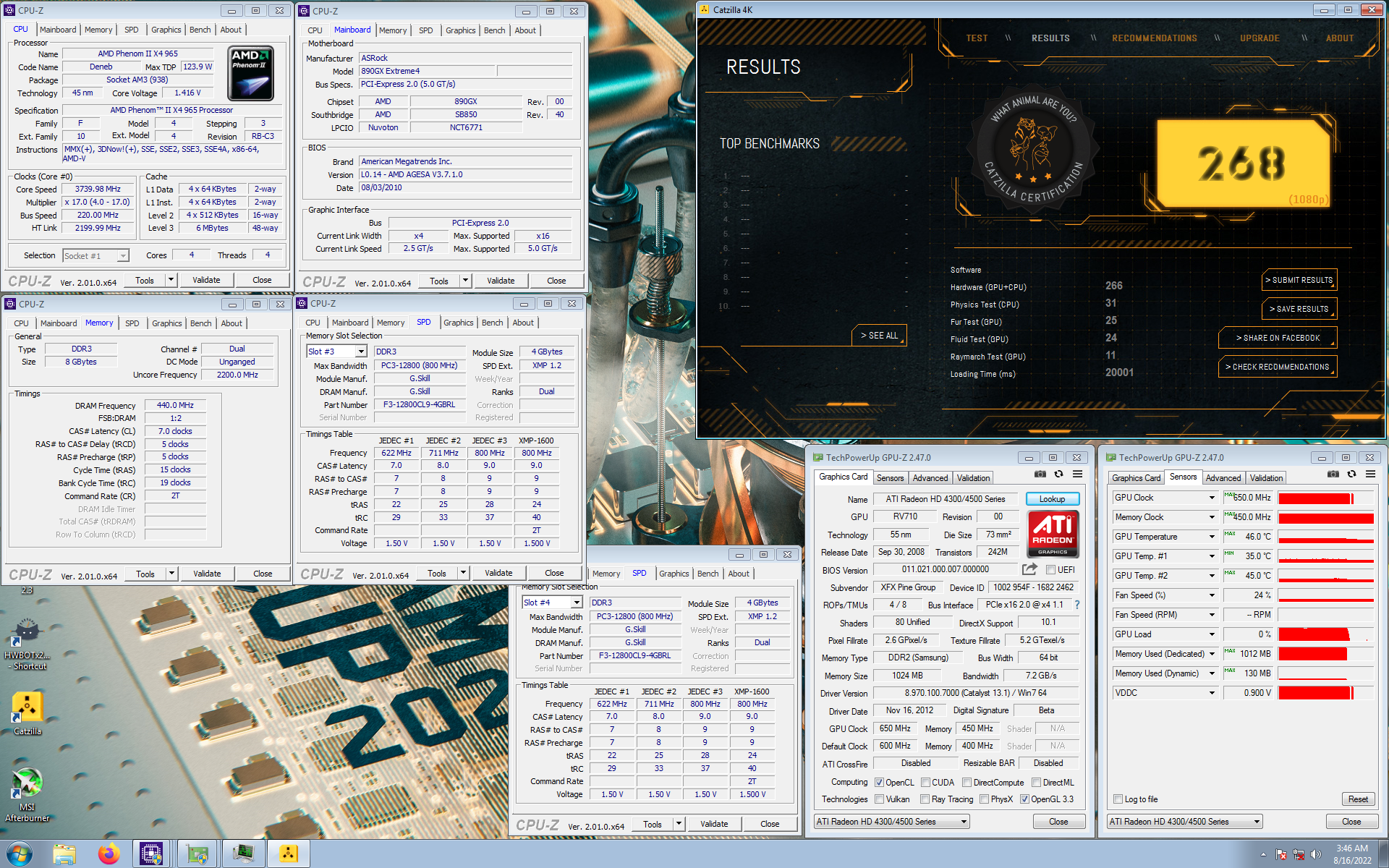Expand VDDC sensor dropdown

coord(1212,693)
